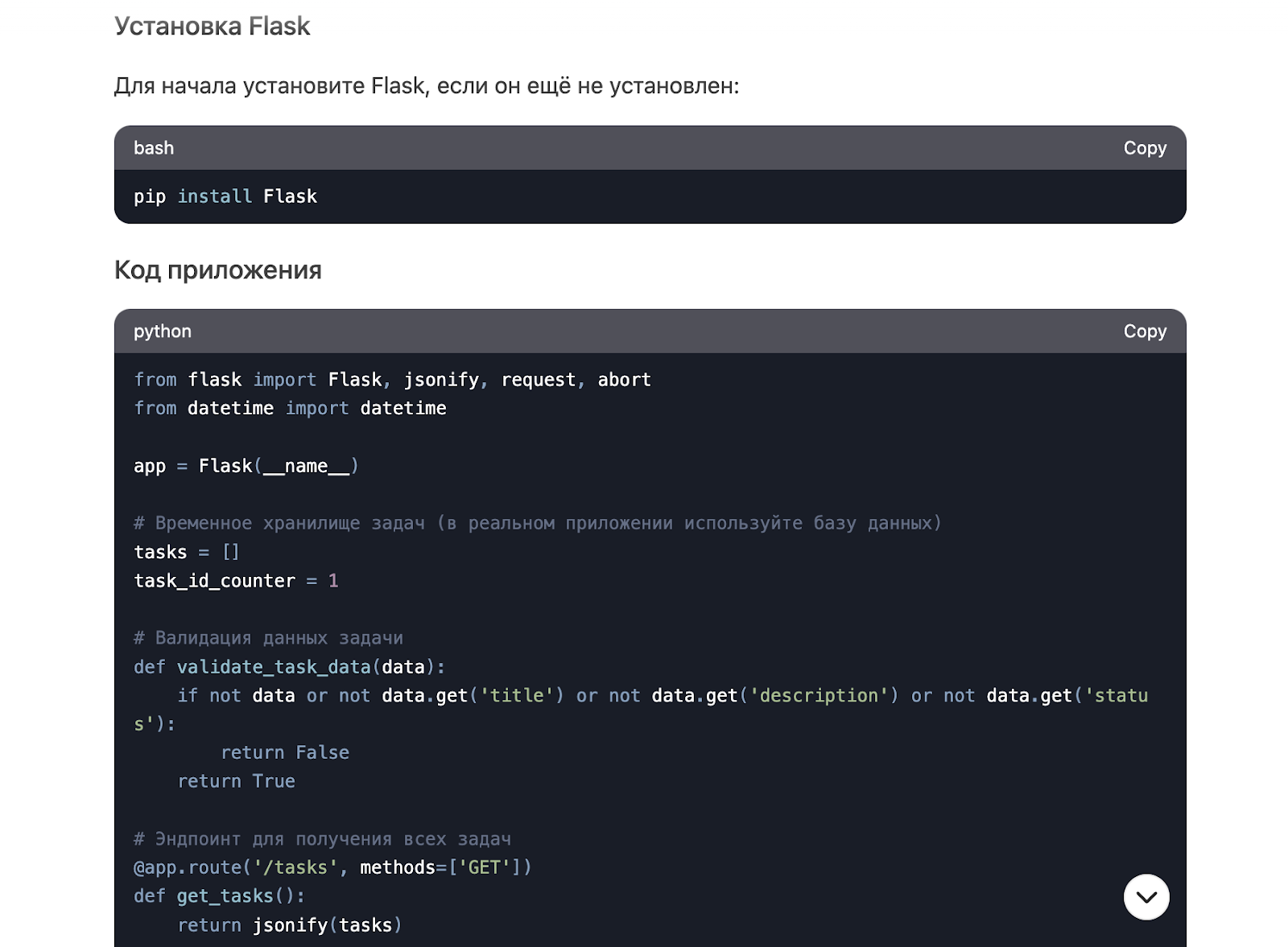The height and width of the screenshot is (947, 1288).
Task: Select the datetime import line
Action: point(290,408)
